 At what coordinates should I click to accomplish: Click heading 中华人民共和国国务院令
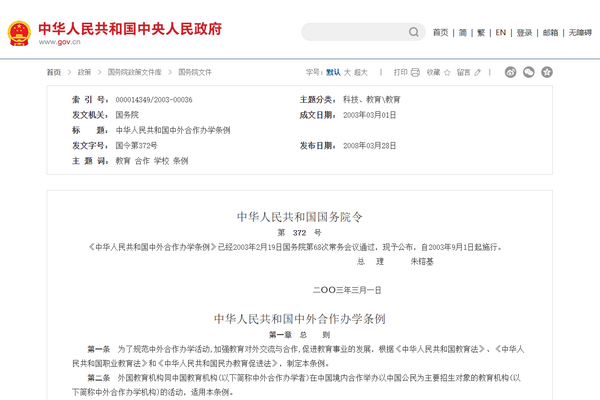(x=300, y=217)
